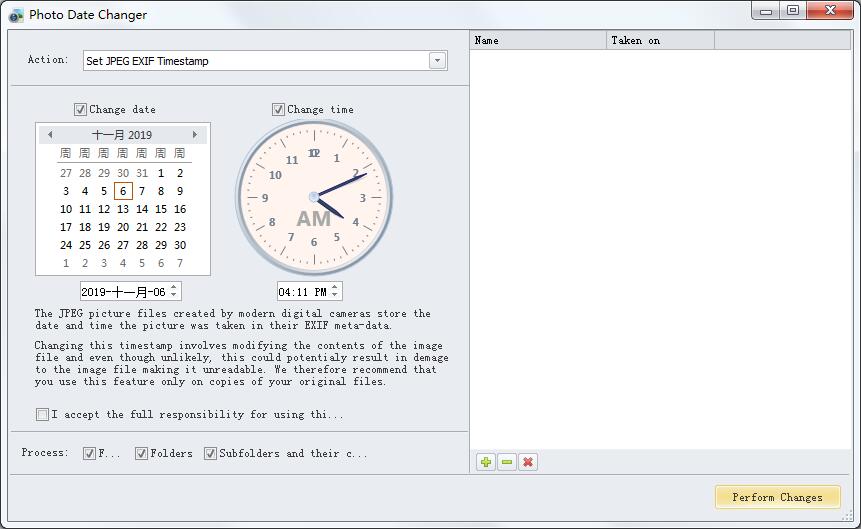Select day 9 in the calendar
This screenshot has height=529, width=861.
point(180,191)
